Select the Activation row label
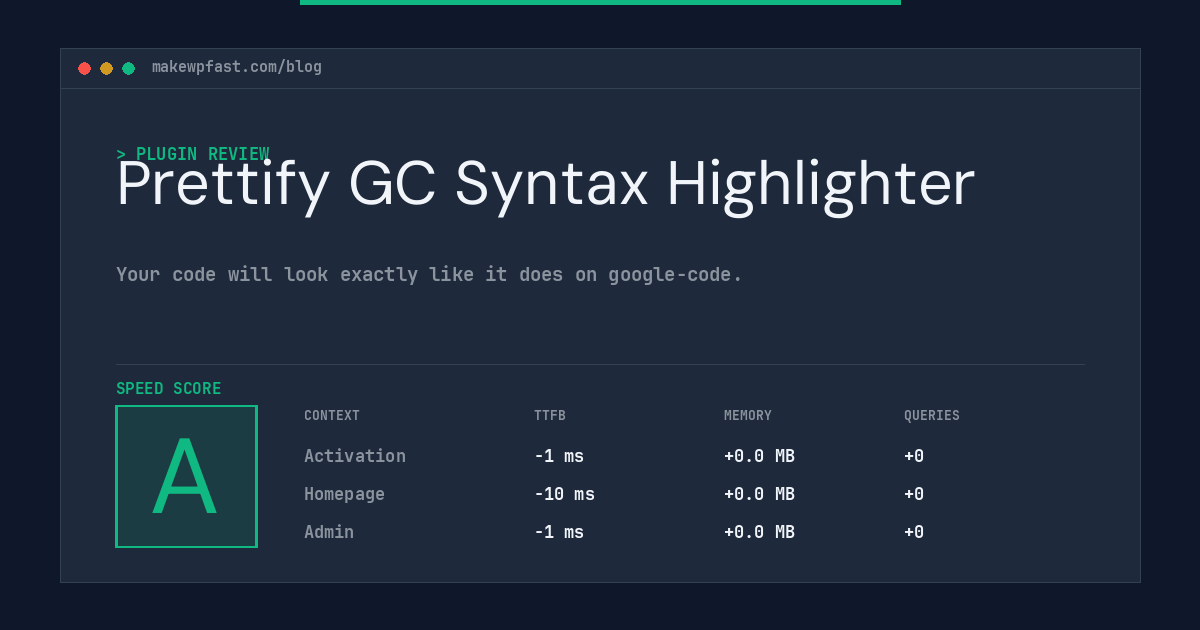The height and width of the screenshot is (630, 1200). tap(355, 456)
